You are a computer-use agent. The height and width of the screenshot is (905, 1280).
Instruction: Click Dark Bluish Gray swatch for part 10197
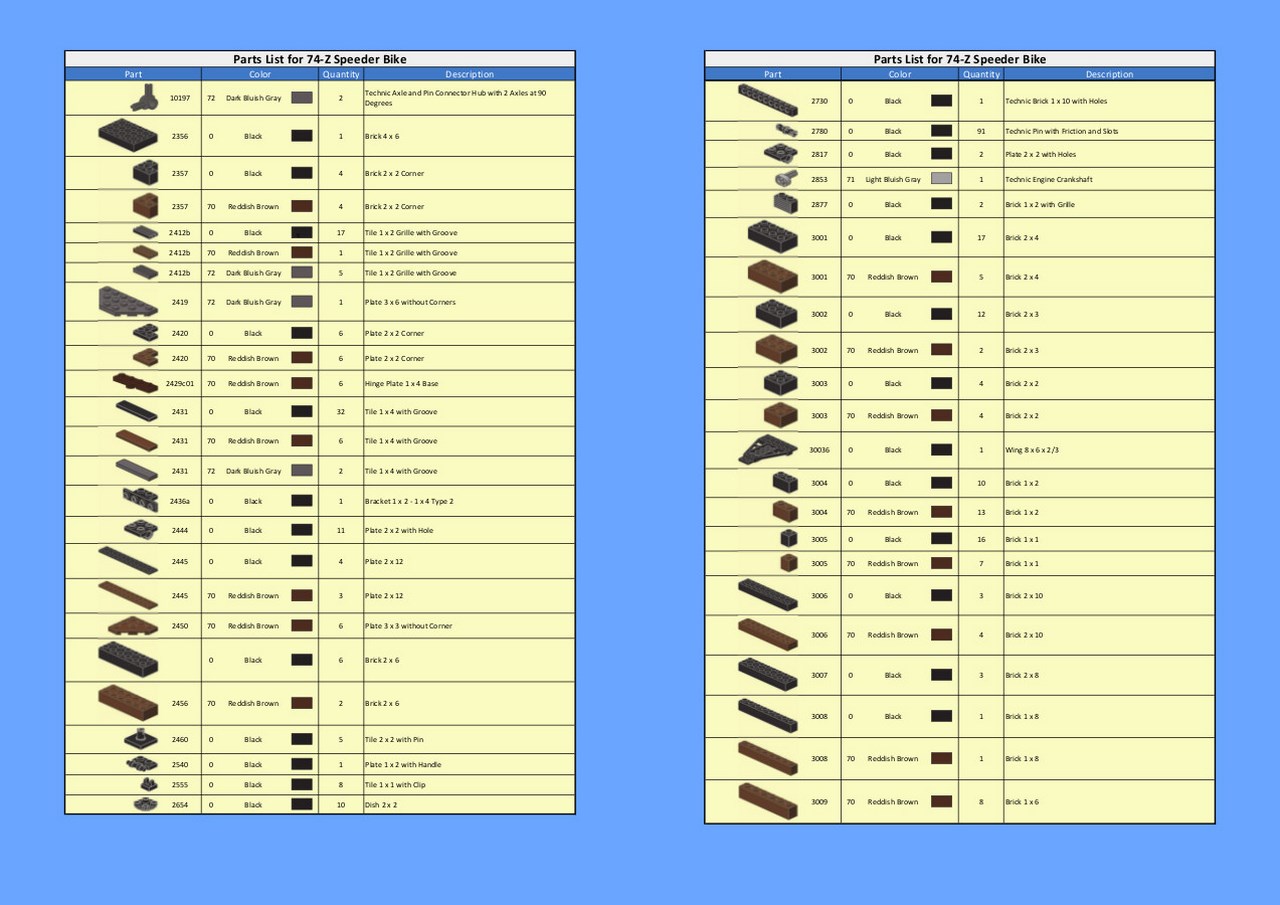pos(301,98)
